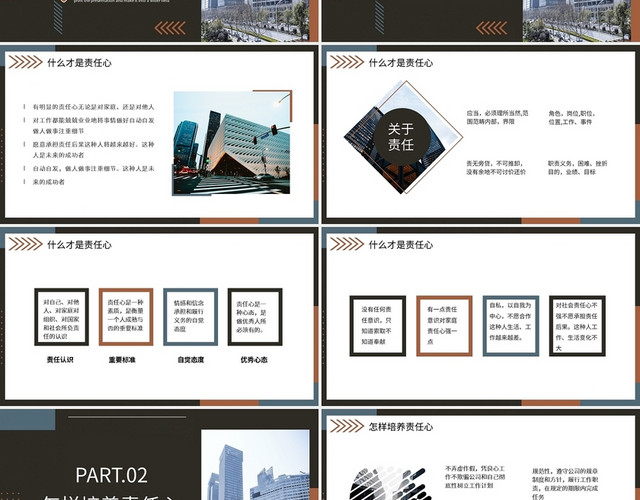Click the 优秀心态 label
640x500 pixels.
254,360
